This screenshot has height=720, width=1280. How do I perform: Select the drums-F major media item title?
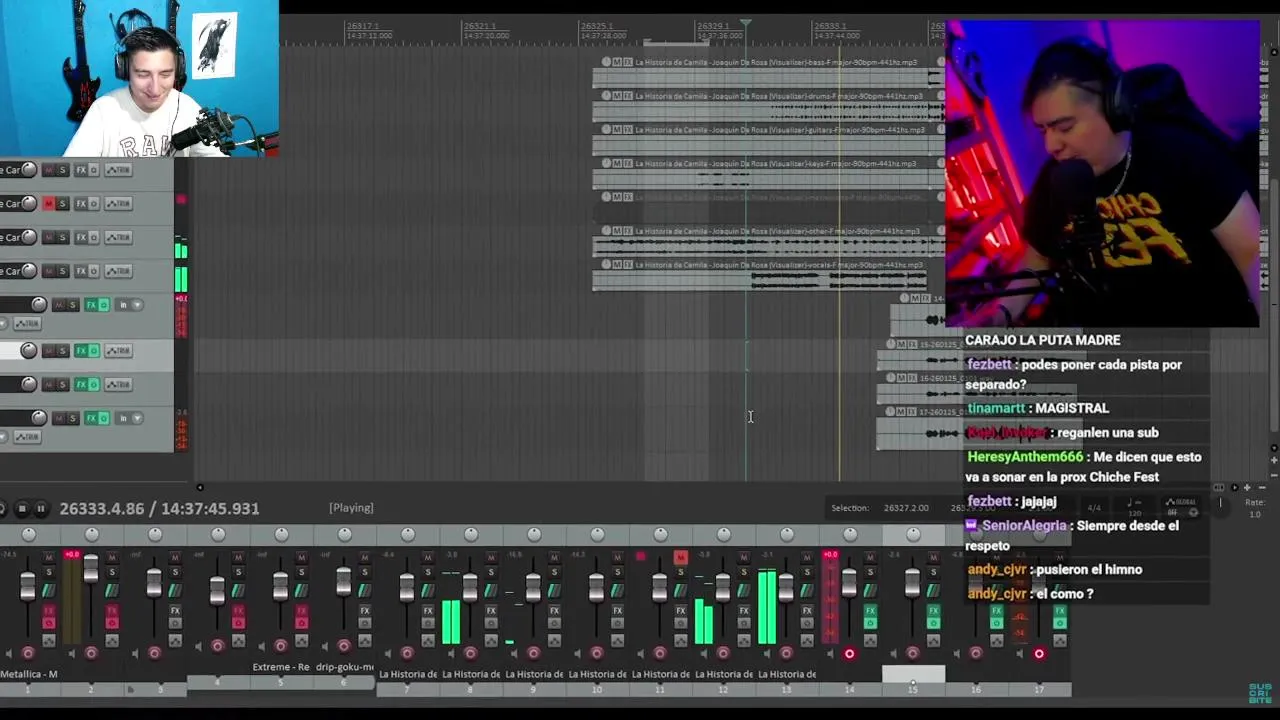(777, 96)
